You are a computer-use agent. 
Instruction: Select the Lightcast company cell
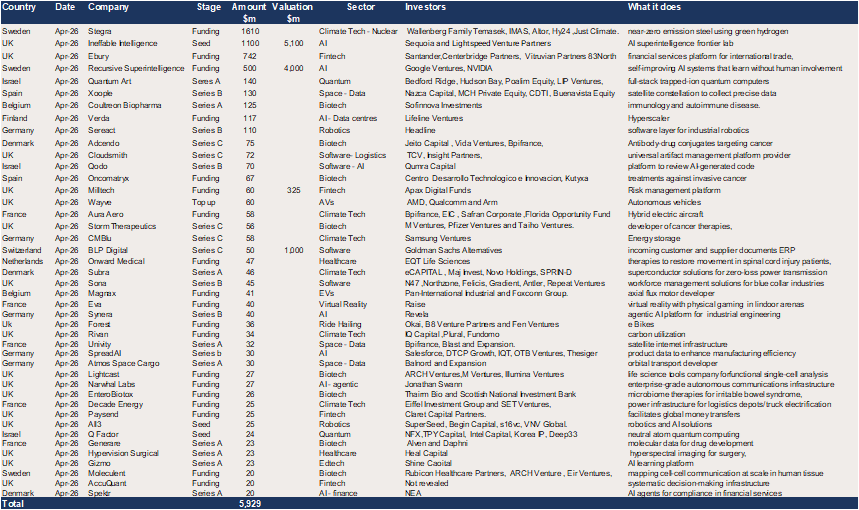tap(104, 374)
